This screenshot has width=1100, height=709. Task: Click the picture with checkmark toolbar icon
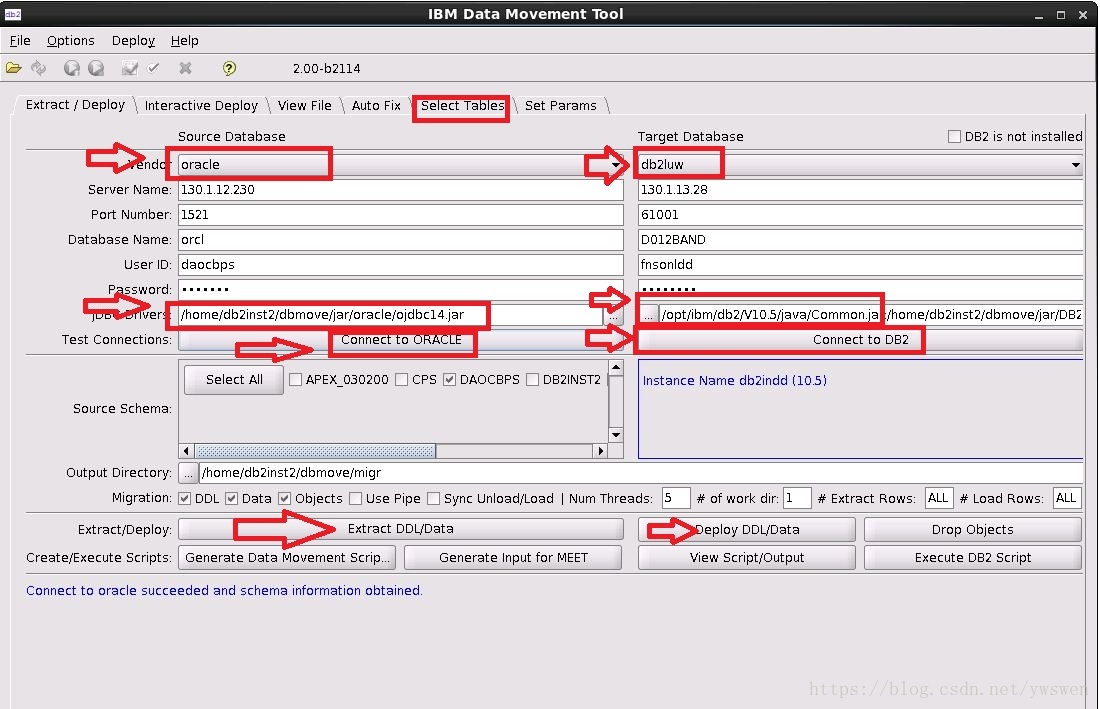(129, 68)
